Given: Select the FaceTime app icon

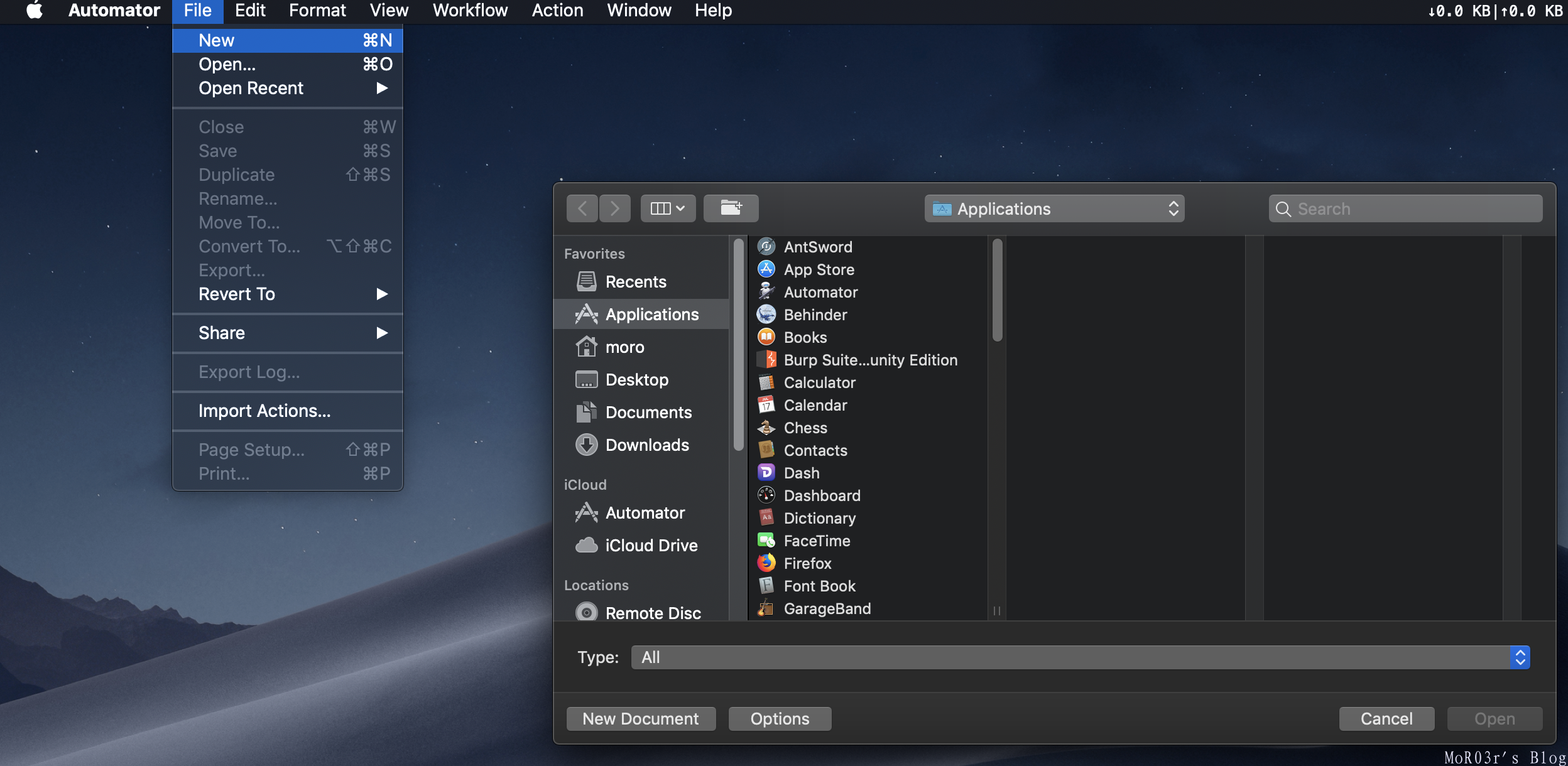Looking at the screenshot, I should point(766,541).
